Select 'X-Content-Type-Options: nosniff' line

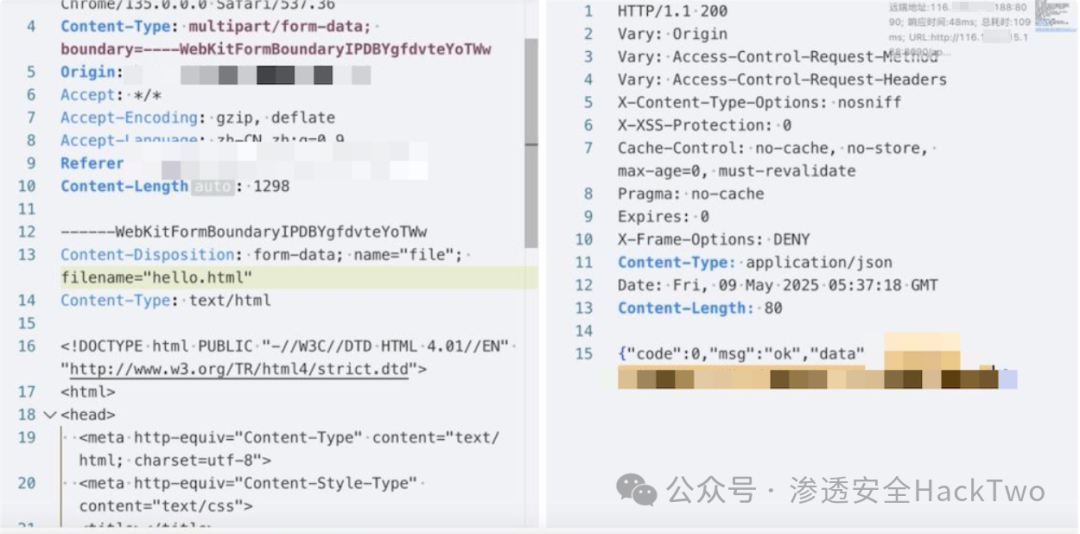click(x=760, y=102)
